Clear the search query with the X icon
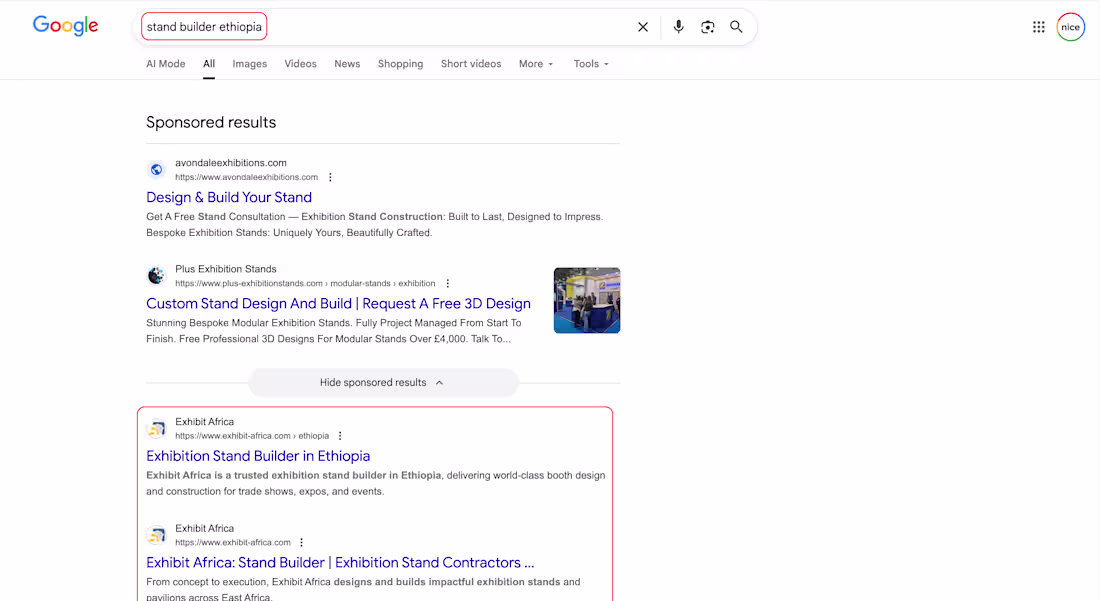Screen dimensions: 1100x601 (x=643, y=27)
